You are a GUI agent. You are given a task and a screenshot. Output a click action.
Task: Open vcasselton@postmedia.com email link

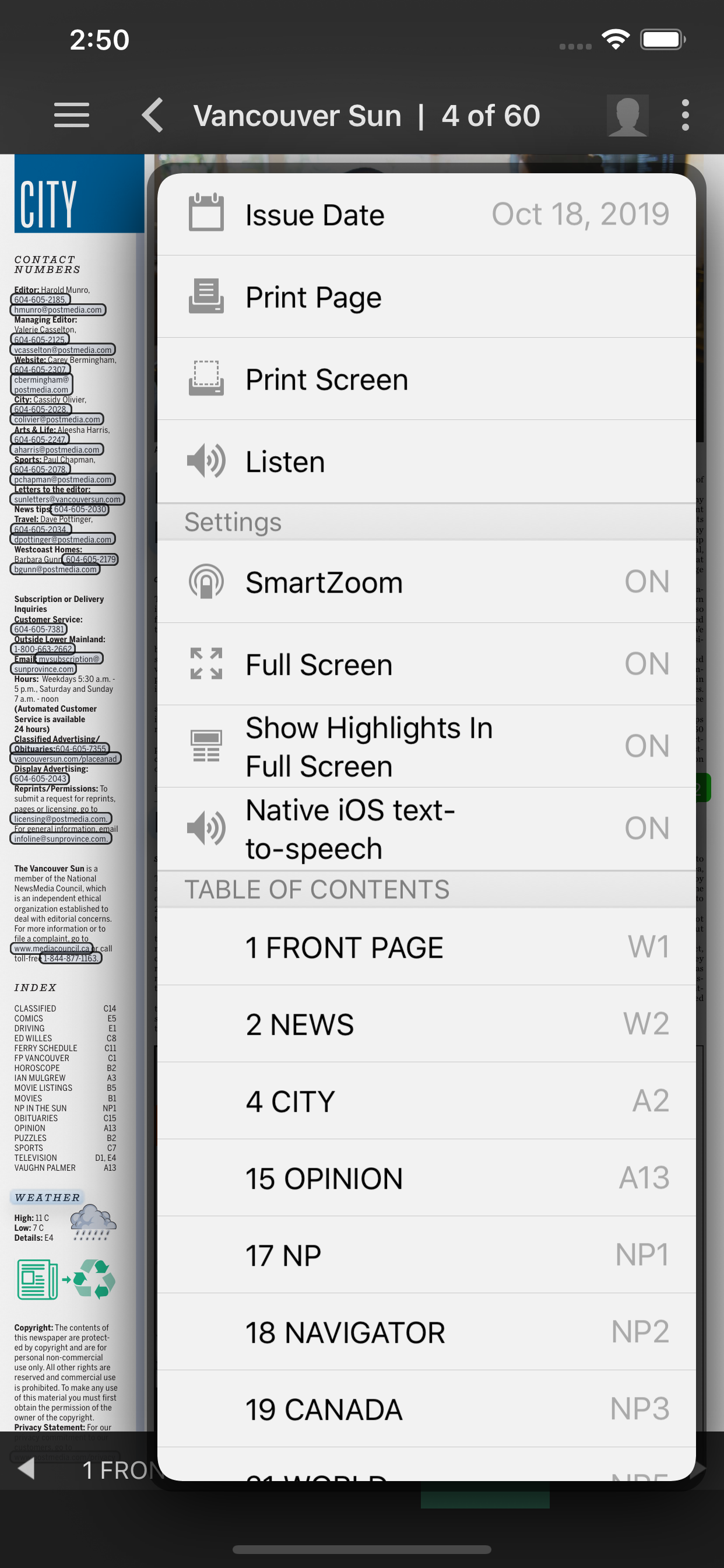click(x=63, y=350)
